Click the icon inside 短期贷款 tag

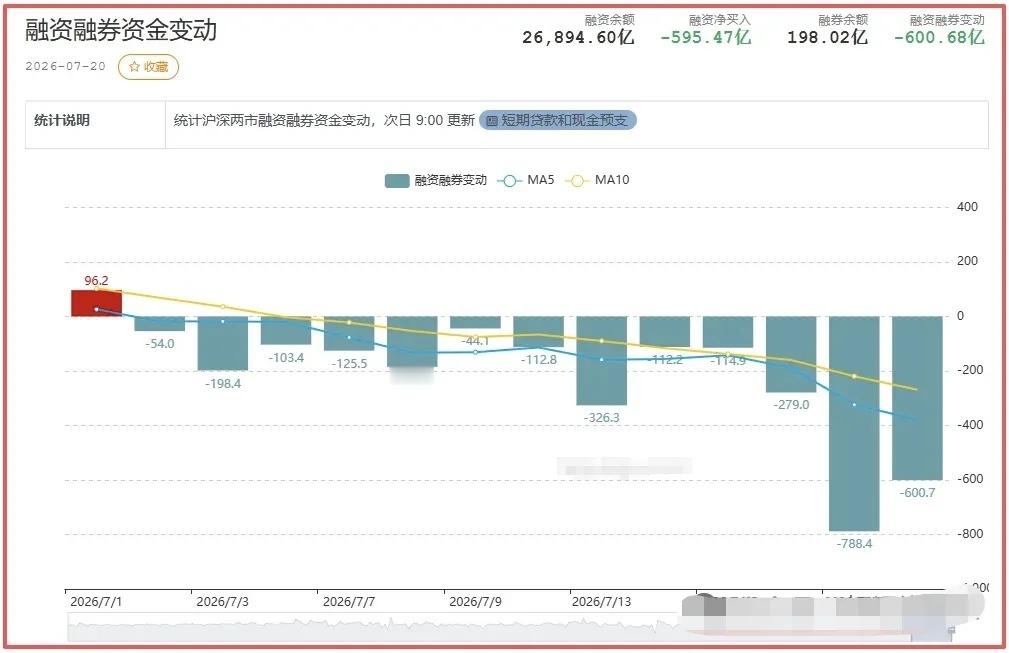coord(492,120)
